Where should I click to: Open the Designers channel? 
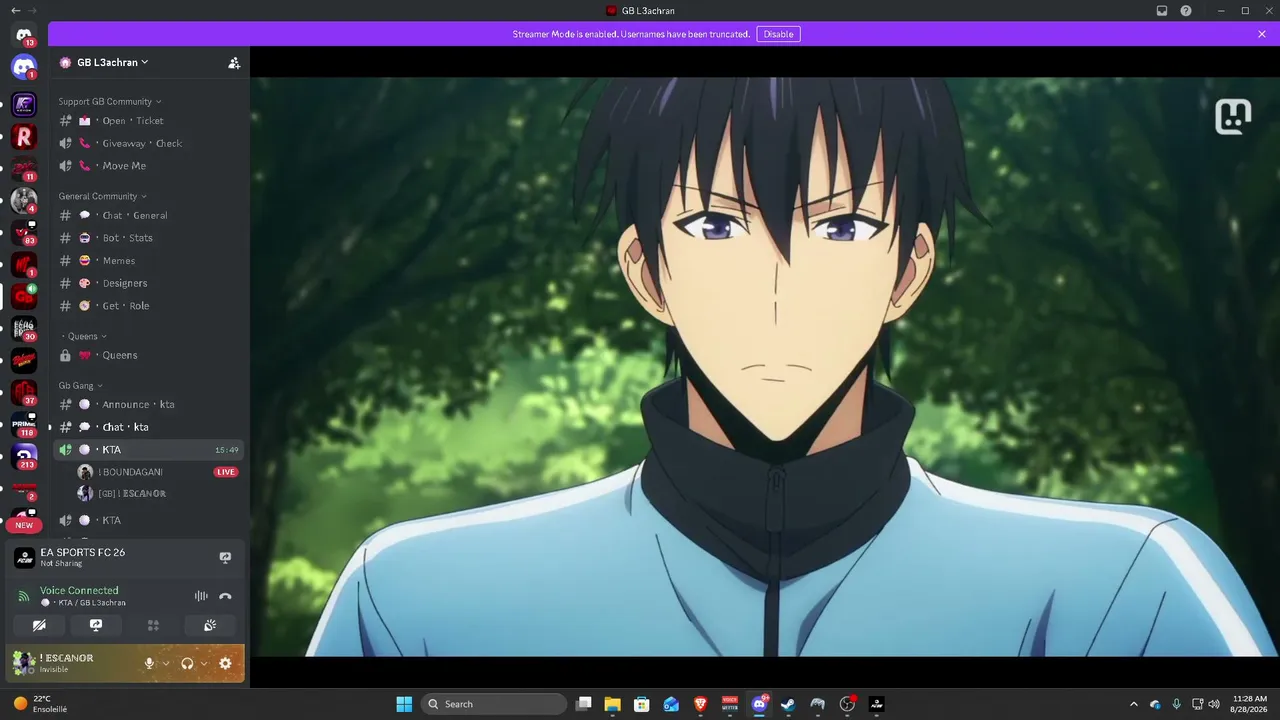tap(147, 283)
